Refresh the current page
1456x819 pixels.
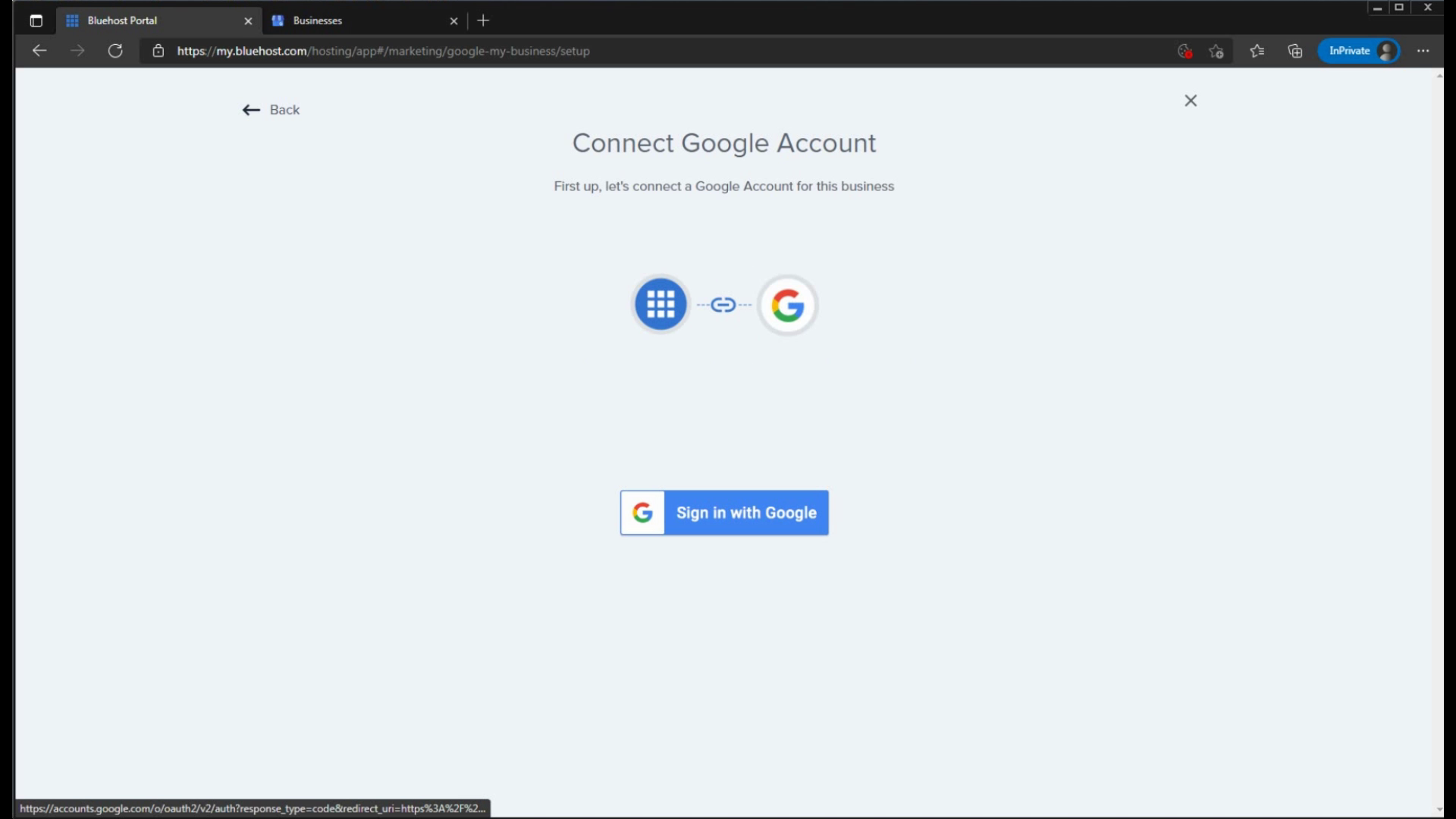(x=115, y=51)
